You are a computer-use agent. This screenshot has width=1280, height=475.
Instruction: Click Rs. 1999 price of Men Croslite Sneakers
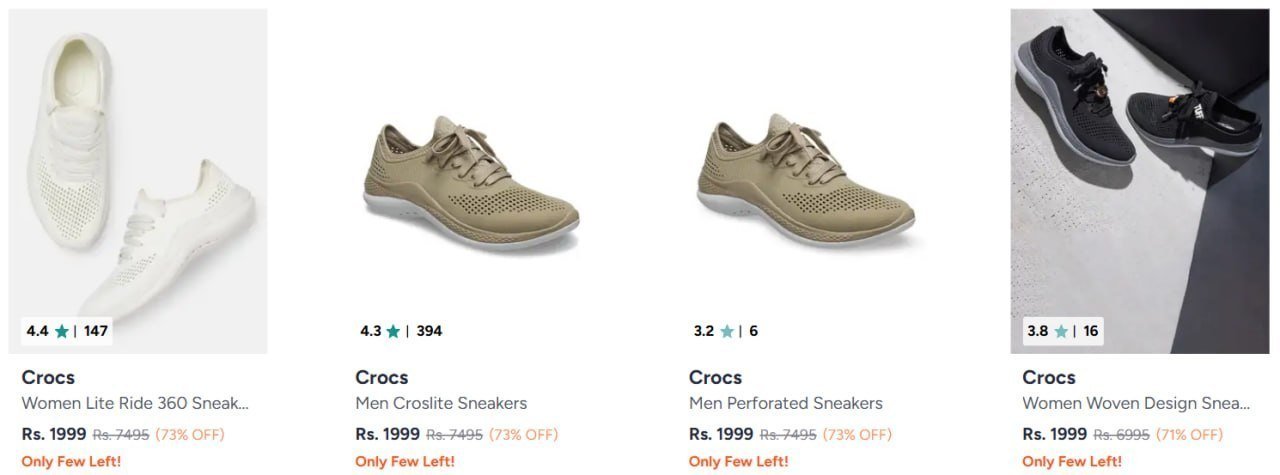tap(387, 435)
